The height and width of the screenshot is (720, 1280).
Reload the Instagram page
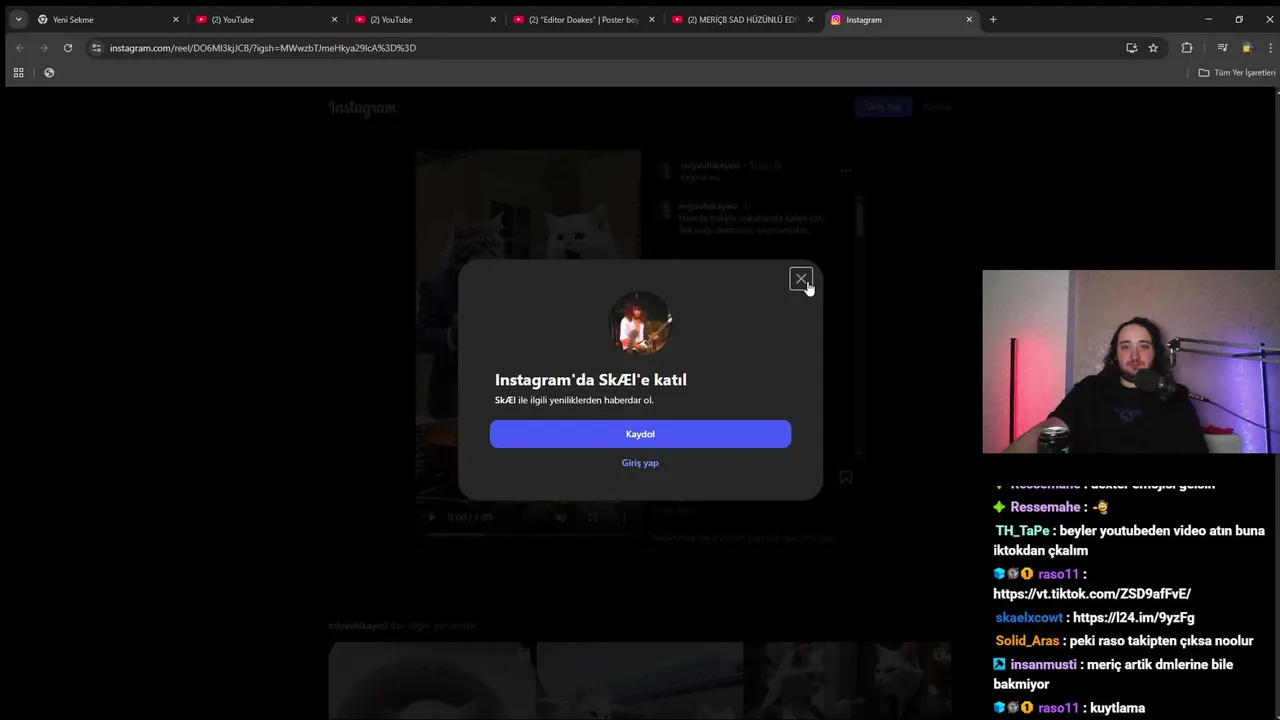coord(68,48)
